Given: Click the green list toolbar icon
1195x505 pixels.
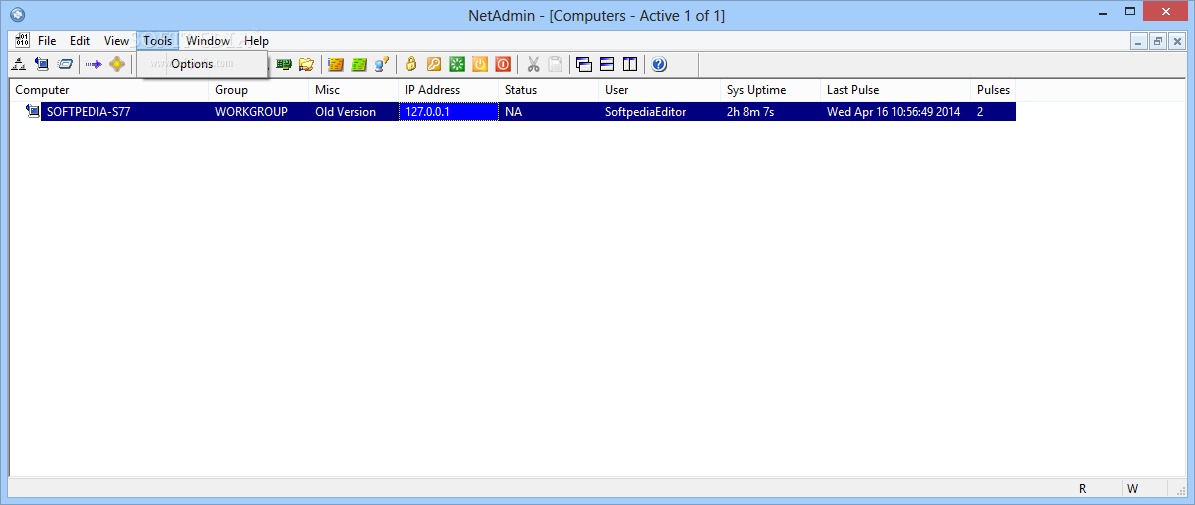Looking at the screenshot, I should click(359, 65).
